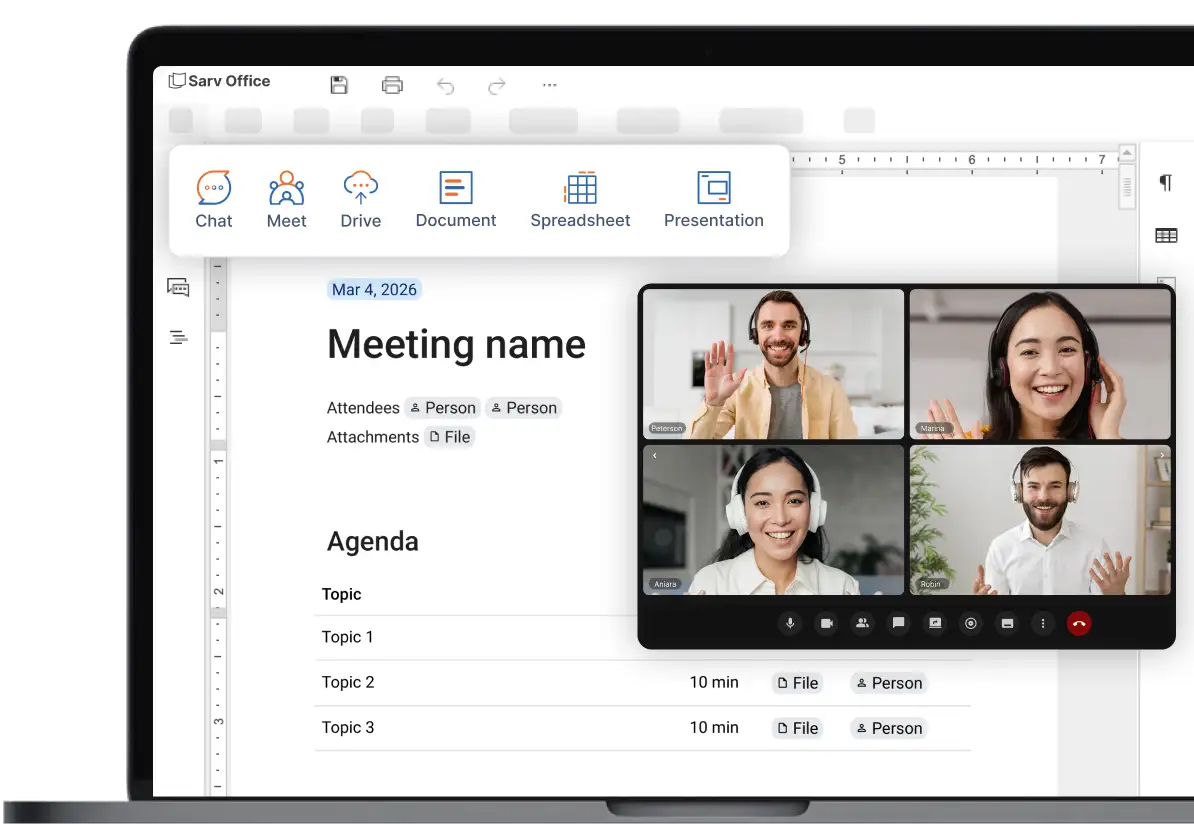1194x824 pixels.
Task: Click the File chip beside Attachments
Action: pos(449,437)
